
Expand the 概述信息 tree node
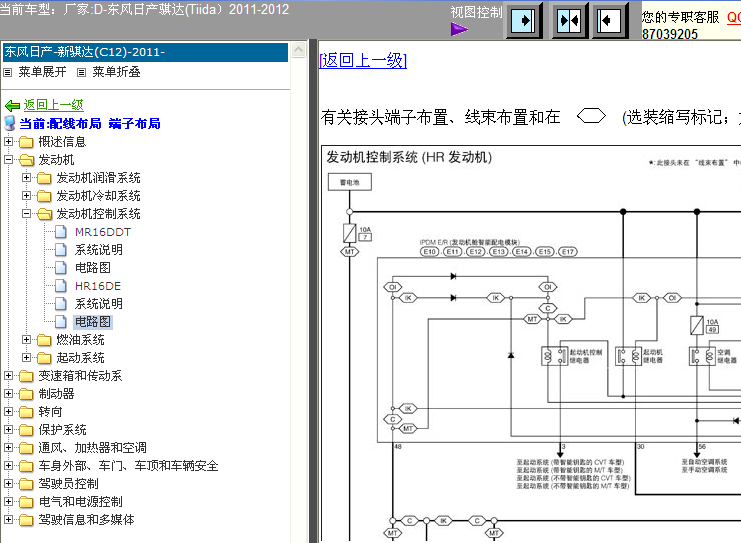pyautogui.click(x=8, y=141)
